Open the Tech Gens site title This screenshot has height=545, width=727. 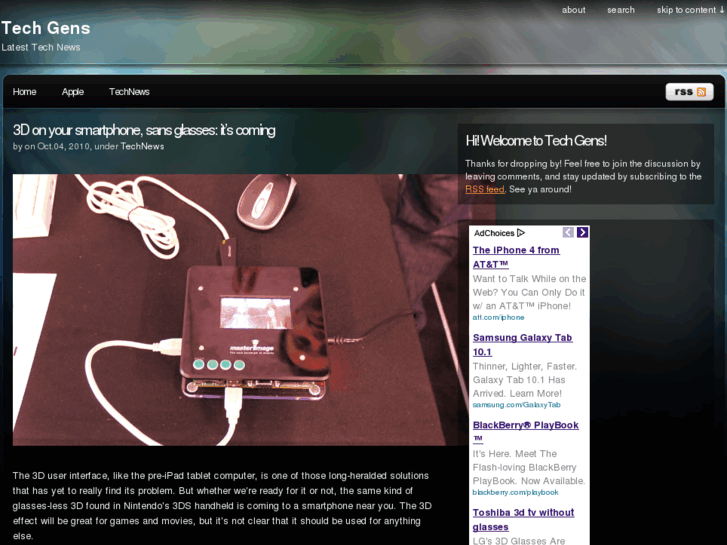pos(45,28)
